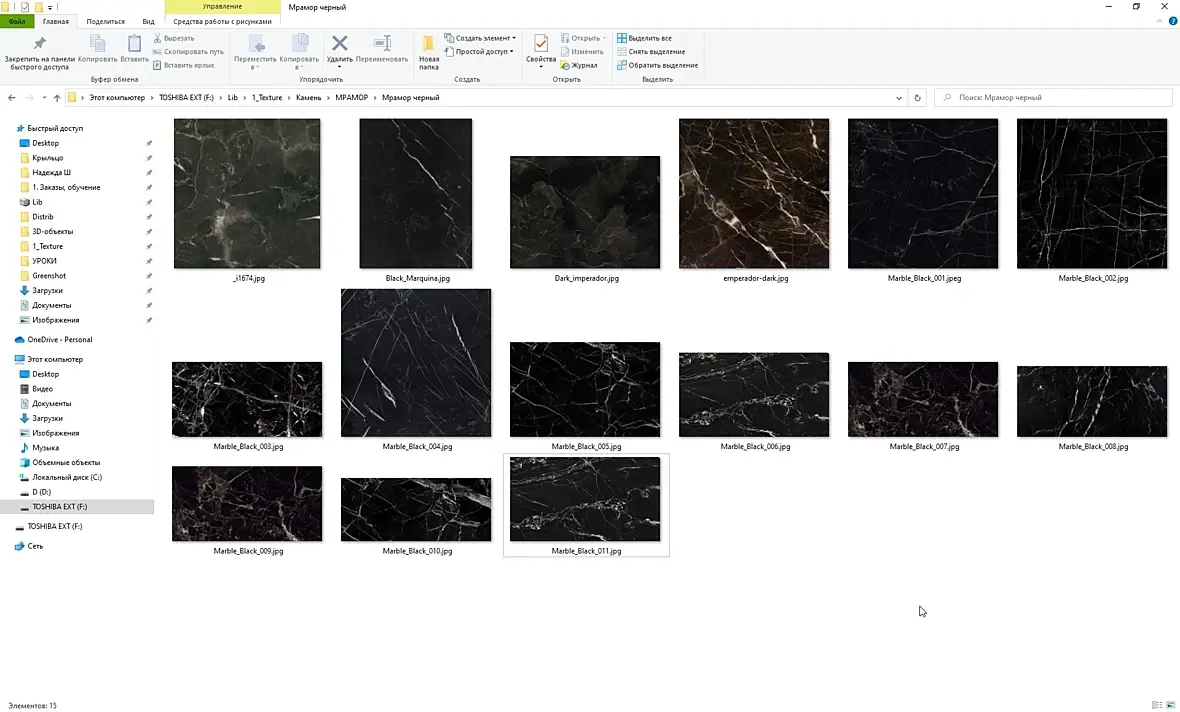
Task: Select the Black_Marquina.jpg thumbnail
Action: click(415, 193)
